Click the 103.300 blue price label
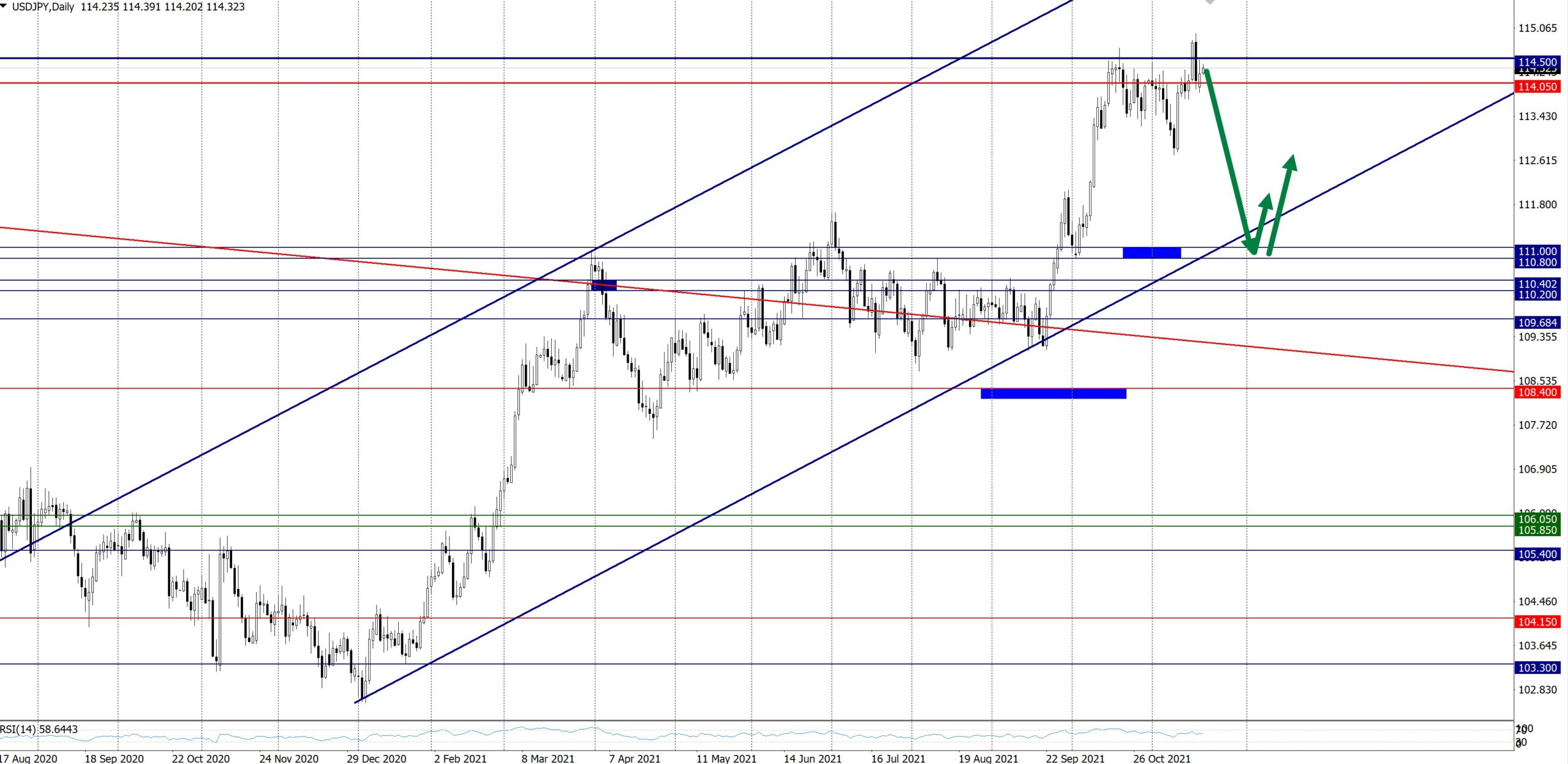Viewport: 1568px width, 764px height. pos(1537,668)
